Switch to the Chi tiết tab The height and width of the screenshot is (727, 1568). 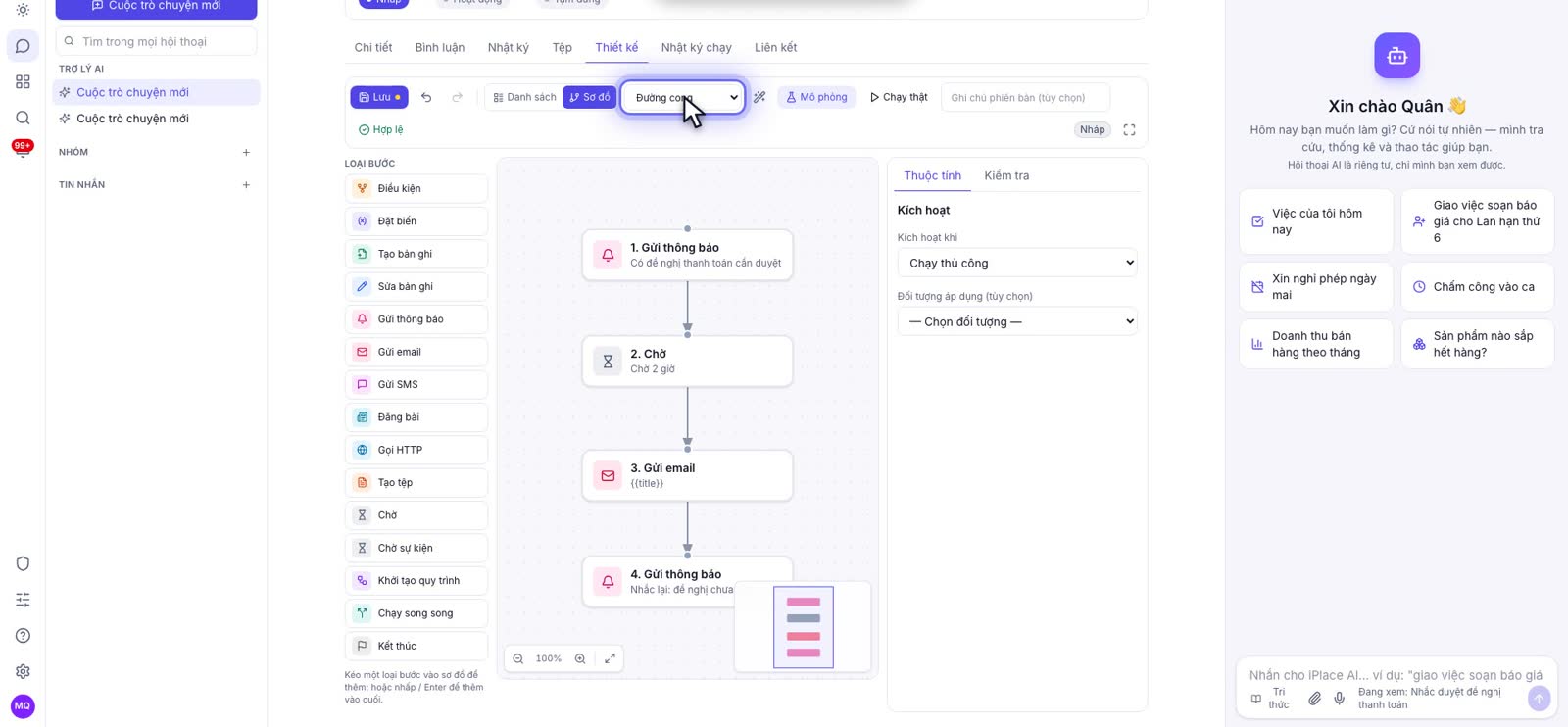373,47
